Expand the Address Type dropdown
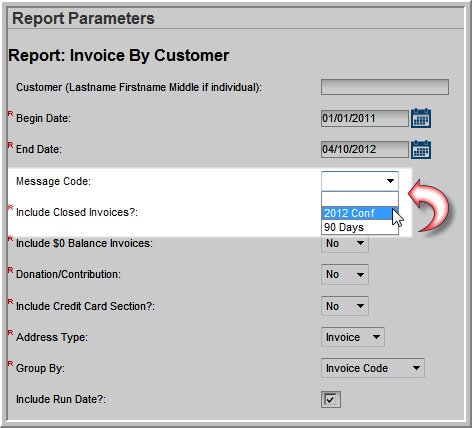Screen dimensions: 472x428 (353, 337)
